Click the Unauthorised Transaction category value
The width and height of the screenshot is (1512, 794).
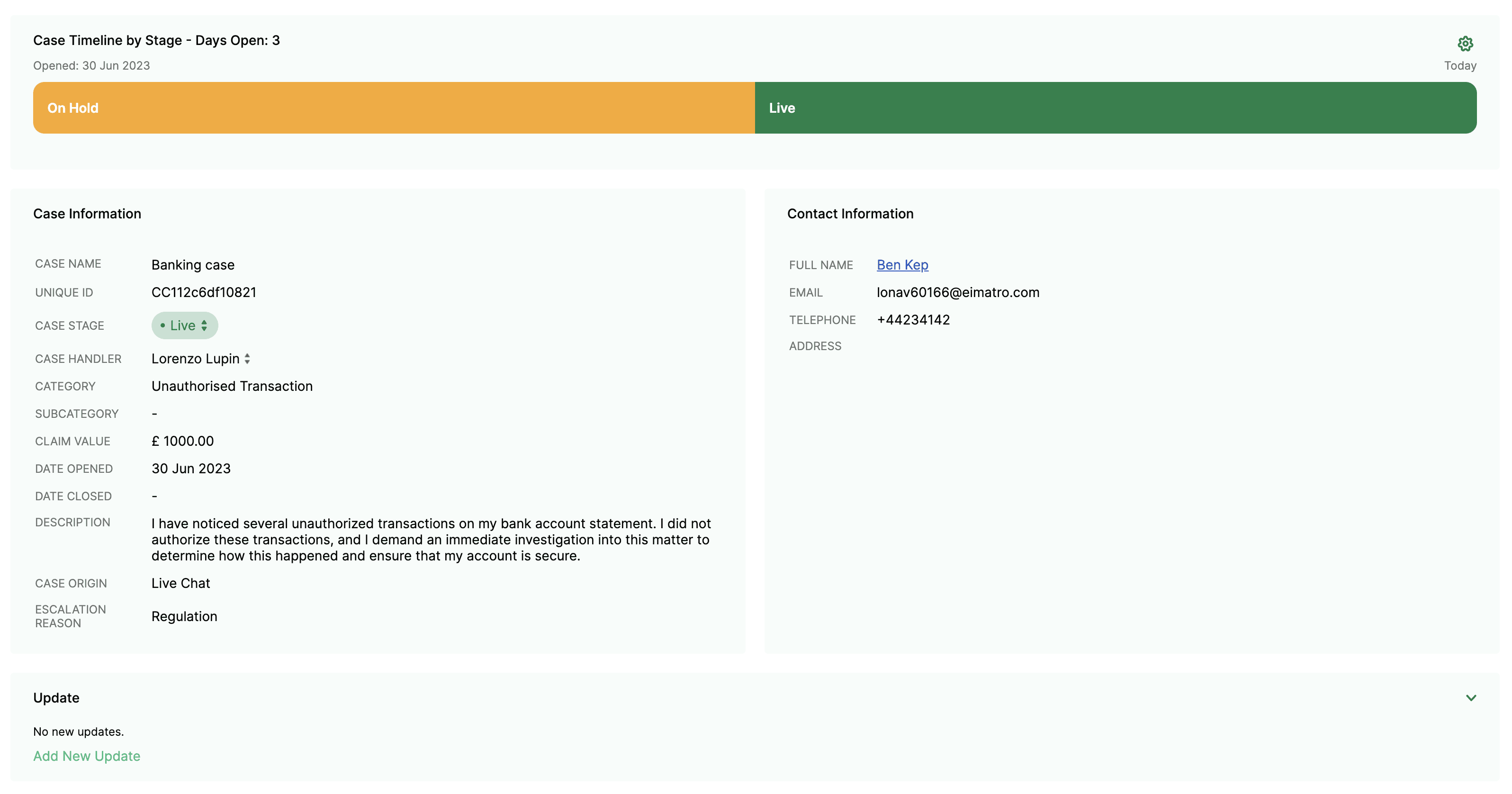[232, 386]
